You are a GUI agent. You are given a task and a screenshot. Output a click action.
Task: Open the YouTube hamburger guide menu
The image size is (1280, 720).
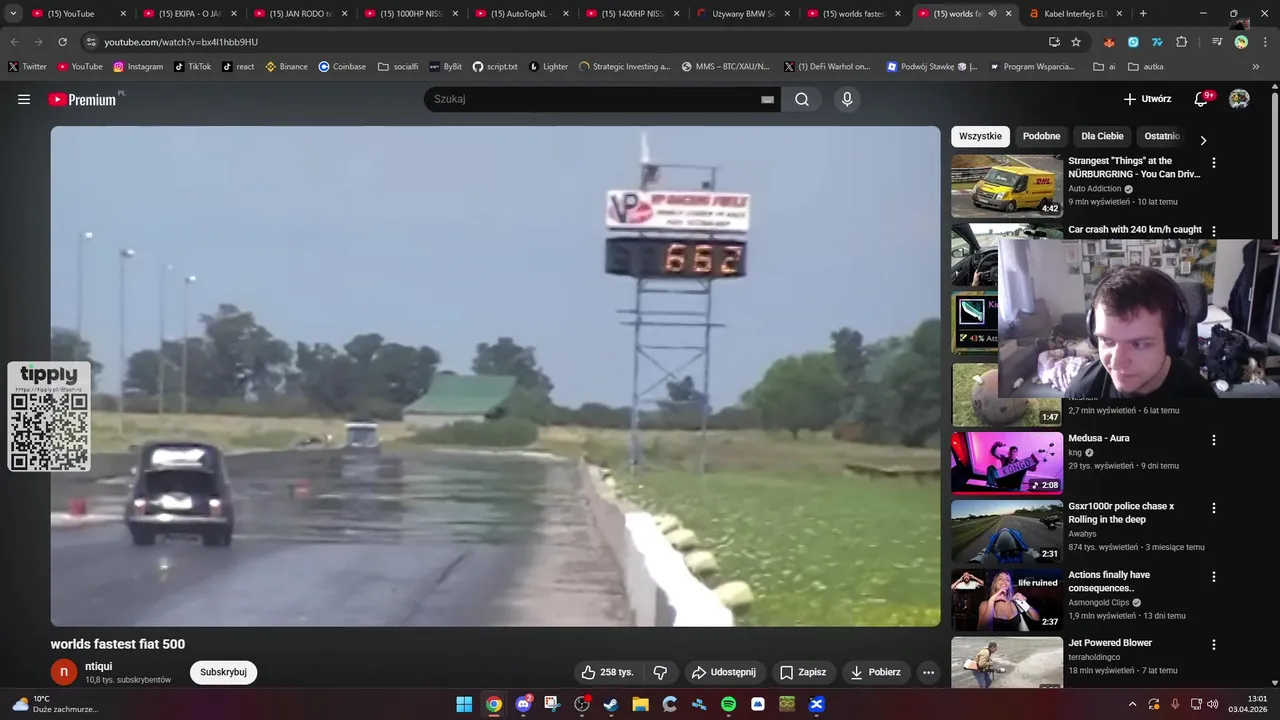tap(24, 99)
